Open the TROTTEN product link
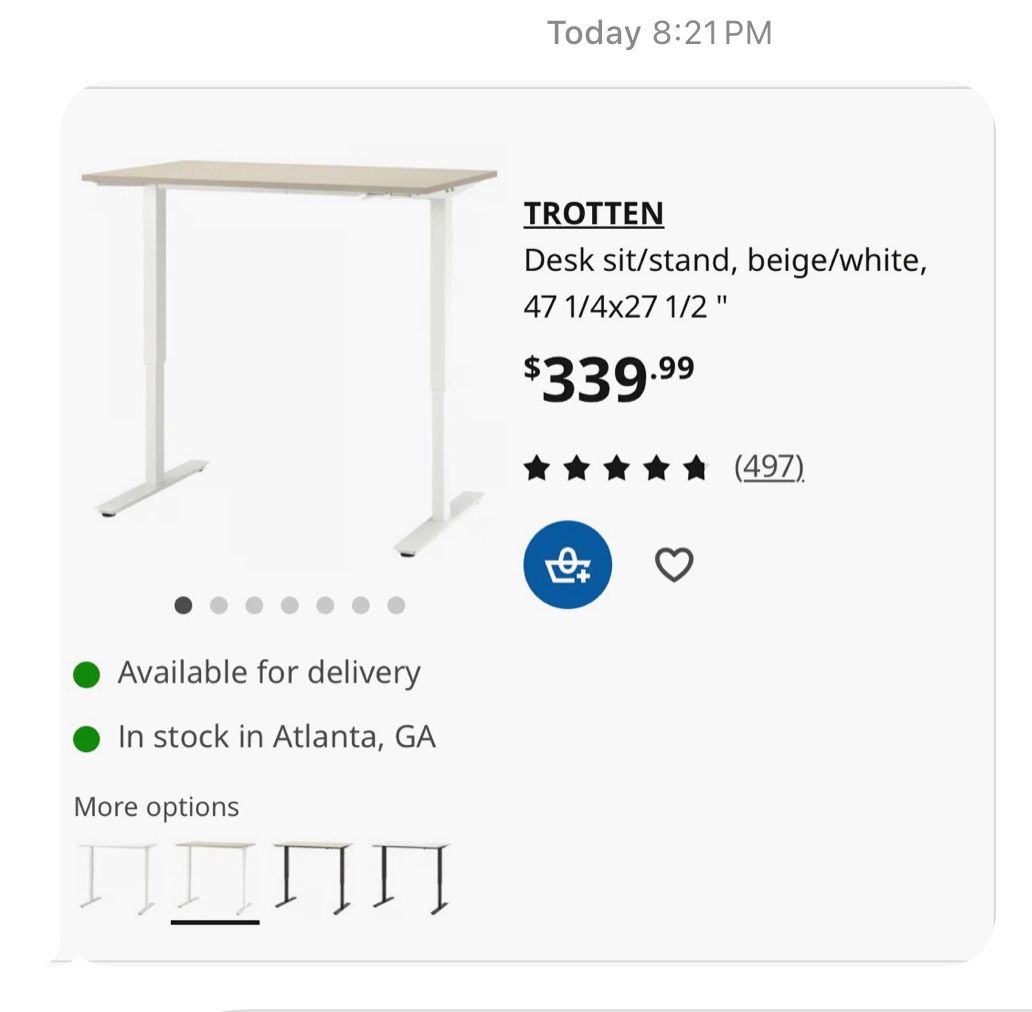1032x1012 pixels. (593, 214)
